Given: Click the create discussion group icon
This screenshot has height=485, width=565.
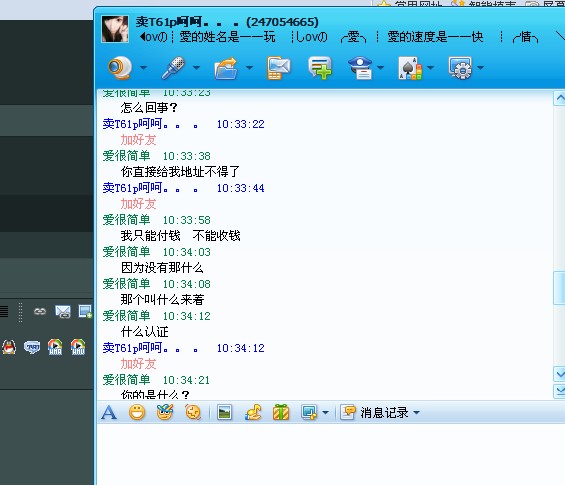Looking at the screenshot, I should 320,67.
